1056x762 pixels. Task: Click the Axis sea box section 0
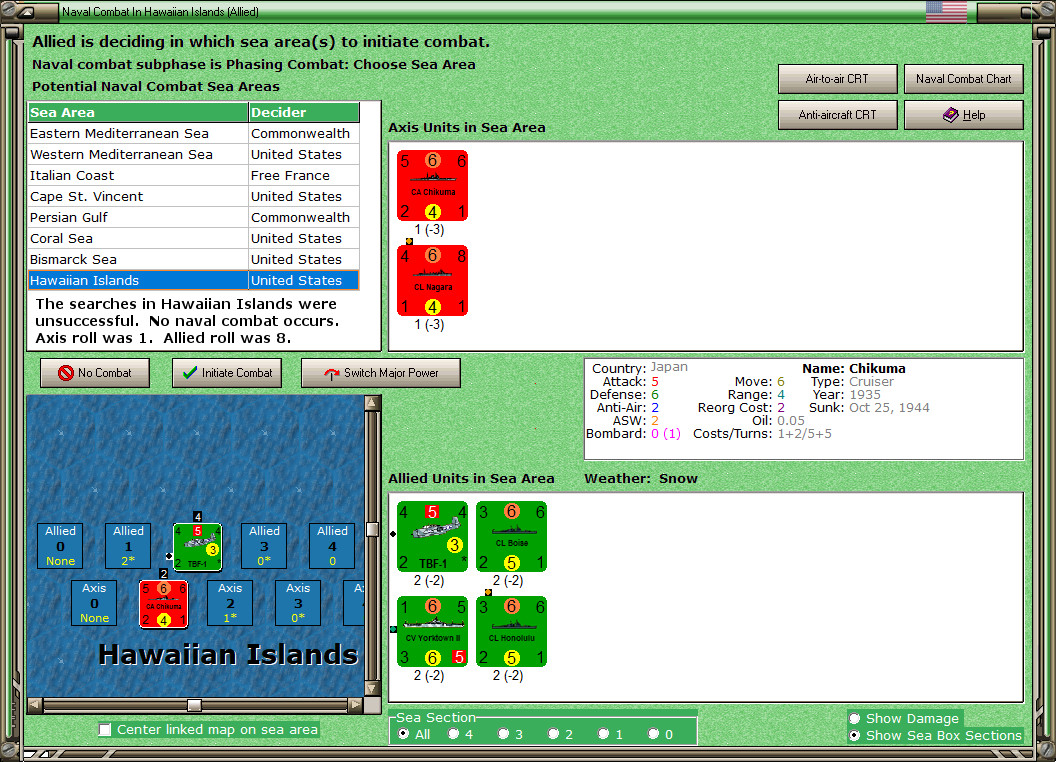(94, 603)
